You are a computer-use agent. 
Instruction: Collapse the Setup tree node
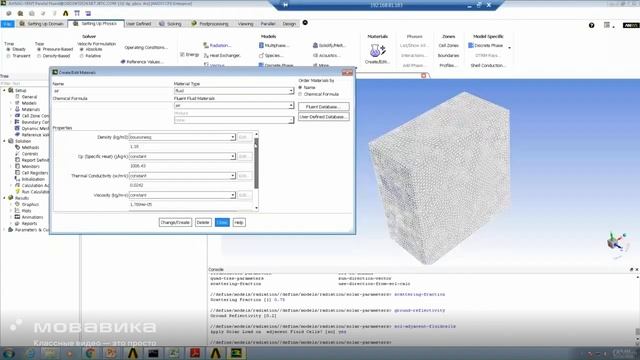click(4, 90)
